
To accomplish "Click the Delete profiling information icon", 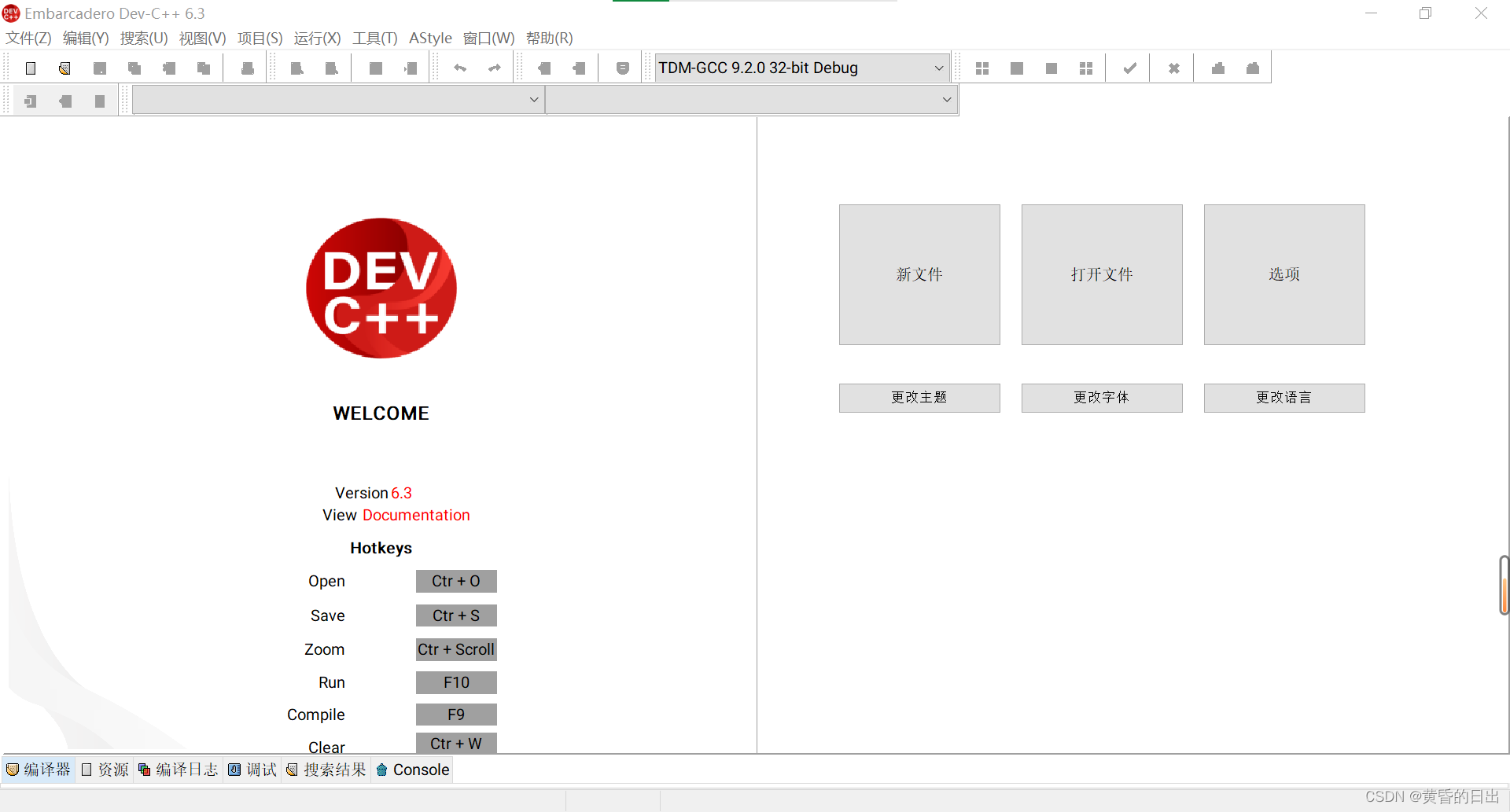I will pyautogui.click(x=1253, y=68).
